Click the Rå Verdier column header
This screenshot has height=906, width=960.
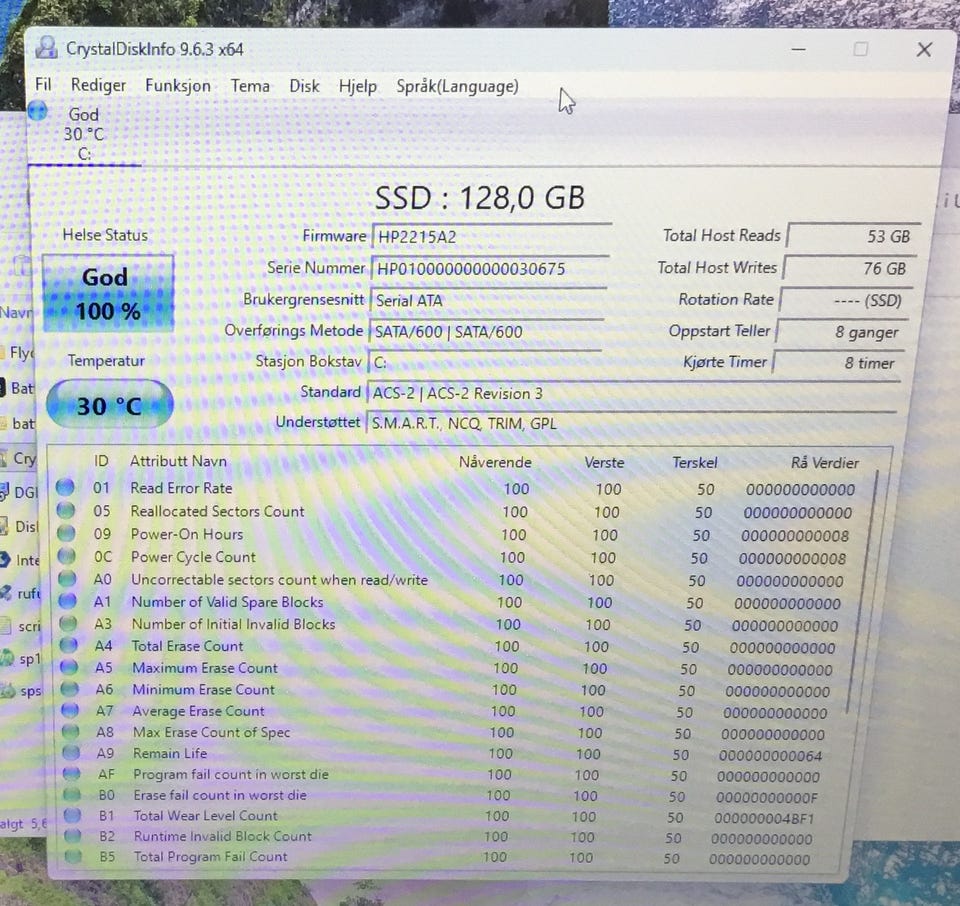tap(824, 463)
